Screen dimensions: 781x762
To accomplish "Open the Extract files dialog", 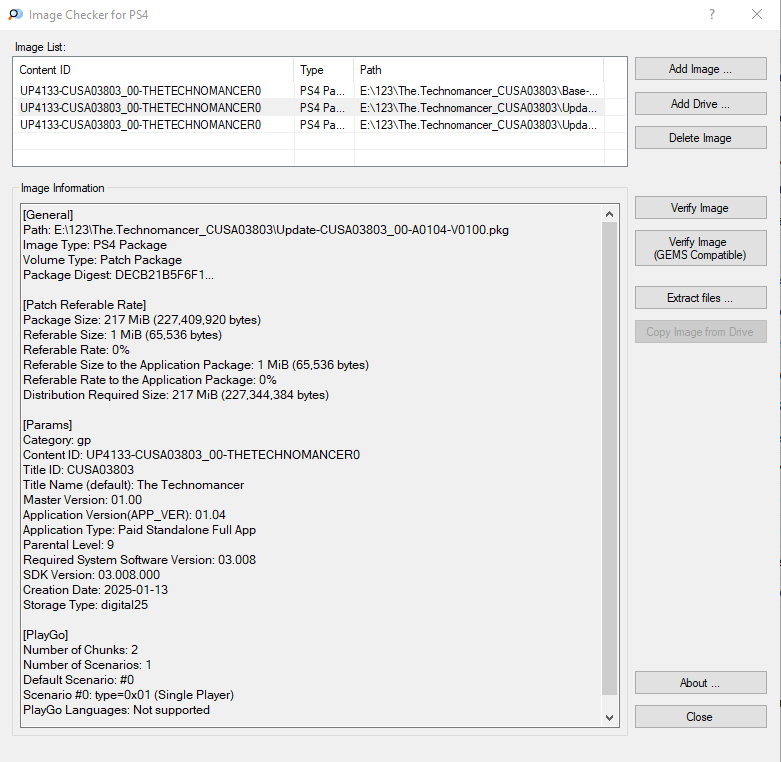I will pyautogui.click(x=700, y=298).
